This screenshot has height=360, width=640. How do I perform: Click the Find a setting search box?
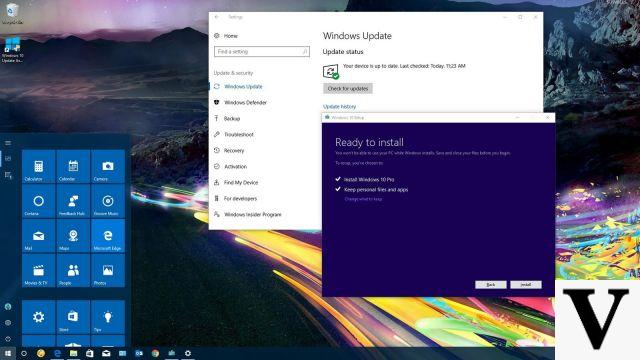(262, 51)
